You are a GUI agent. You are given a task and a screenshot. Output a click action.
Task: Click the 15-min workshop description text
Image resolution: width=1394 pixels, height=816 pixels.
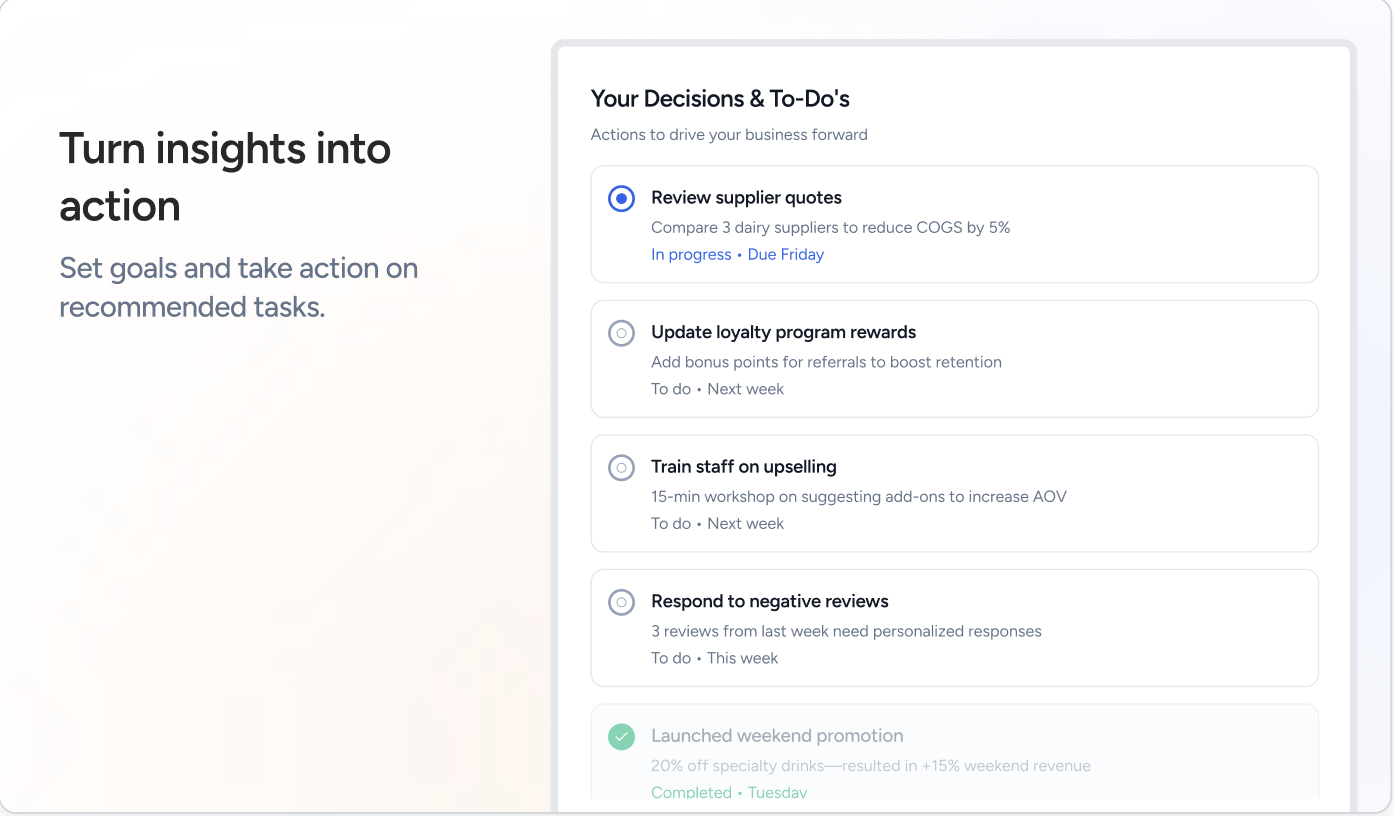(x=858, y=496)
